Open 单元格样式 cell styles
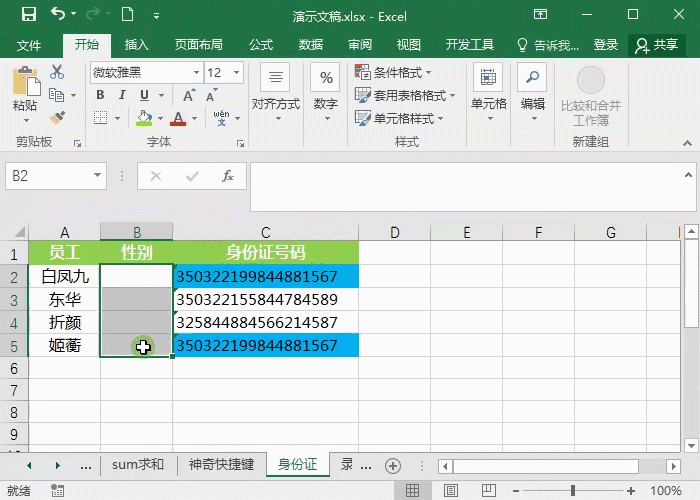The height and width of the screenshot is (500, 700). pos(399,118)
